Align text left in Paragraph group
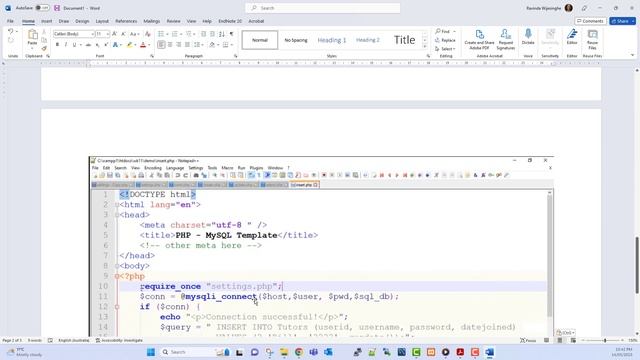The image size is (640, 360). click(x=161, y=45)
